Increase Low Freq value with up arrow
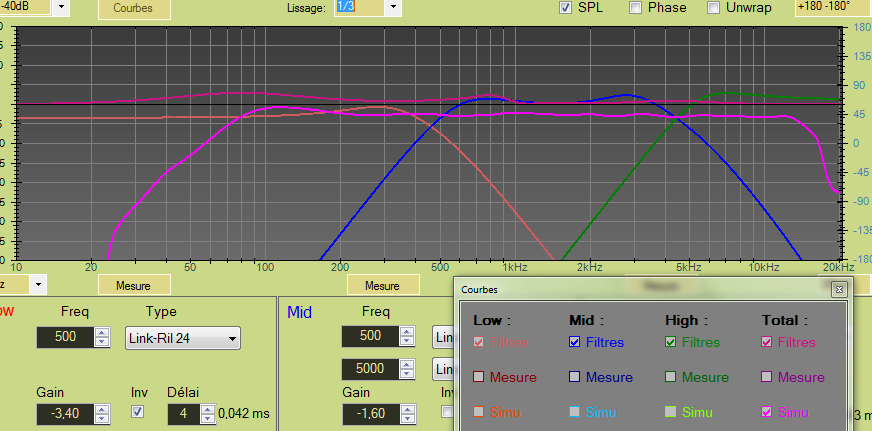The width and height of the screenshot is (872, 431). (x=101, y=332)
